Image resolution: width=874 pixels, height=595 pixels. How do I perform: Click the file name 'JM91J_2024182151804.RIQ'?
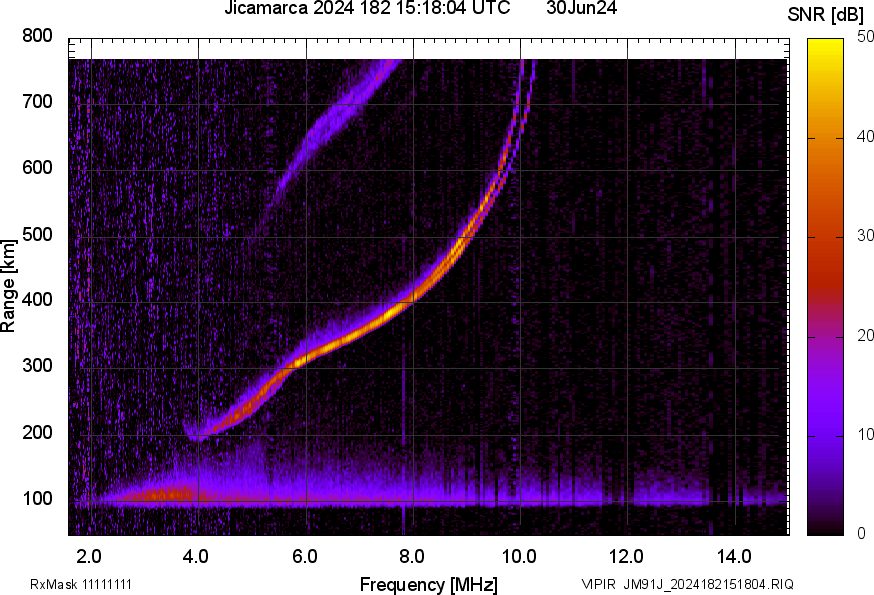(708, 584)
